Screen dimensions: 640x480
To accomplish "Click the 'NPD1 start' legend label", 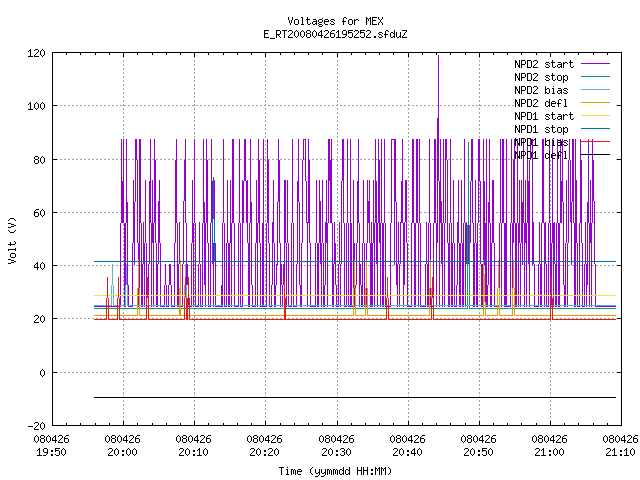I will 544,116.
